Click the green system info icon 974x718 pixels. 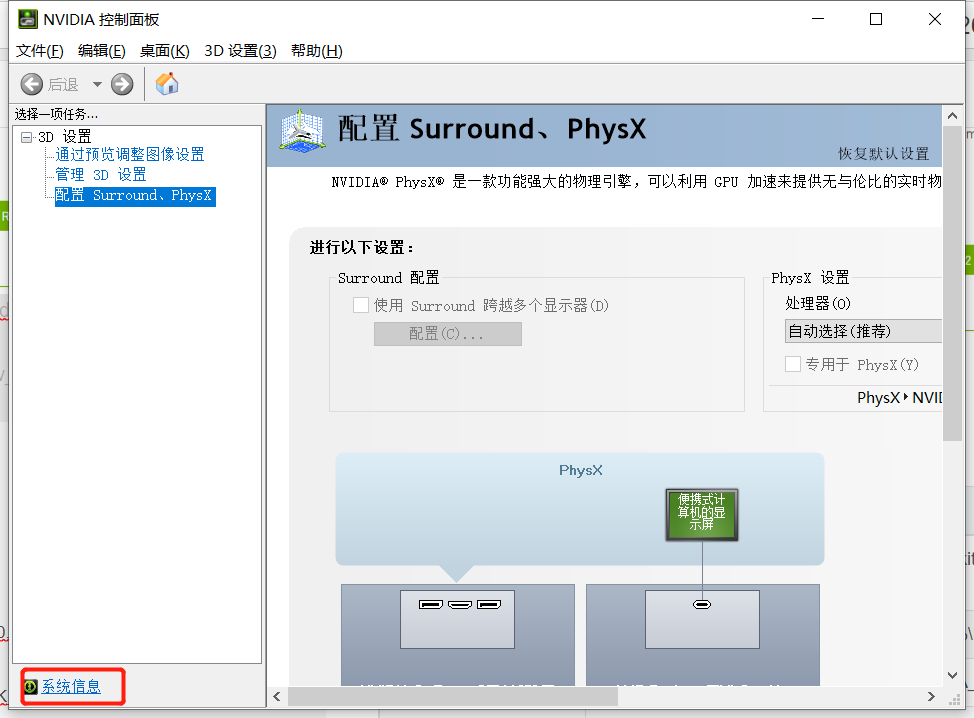point(30,686)
